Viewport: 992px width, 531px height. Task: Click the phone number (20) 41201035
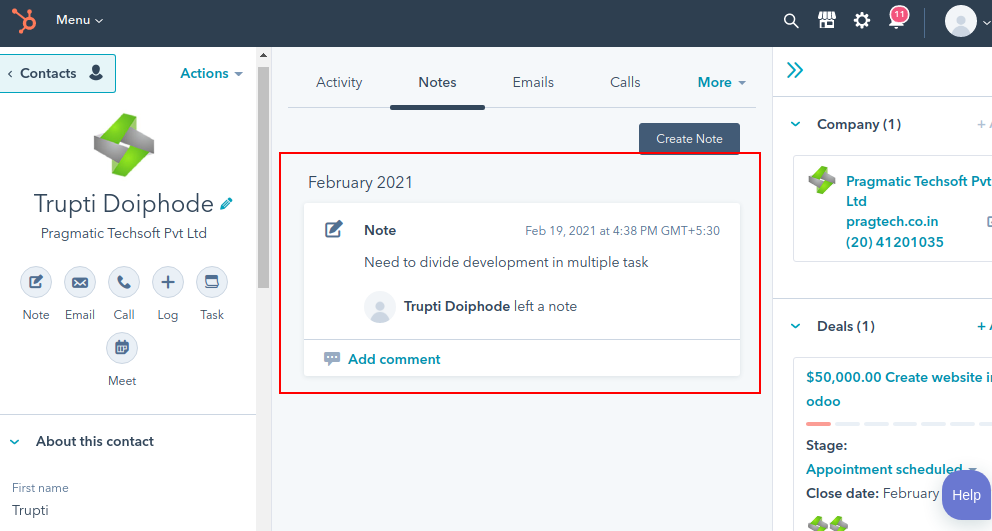point(895,242)
